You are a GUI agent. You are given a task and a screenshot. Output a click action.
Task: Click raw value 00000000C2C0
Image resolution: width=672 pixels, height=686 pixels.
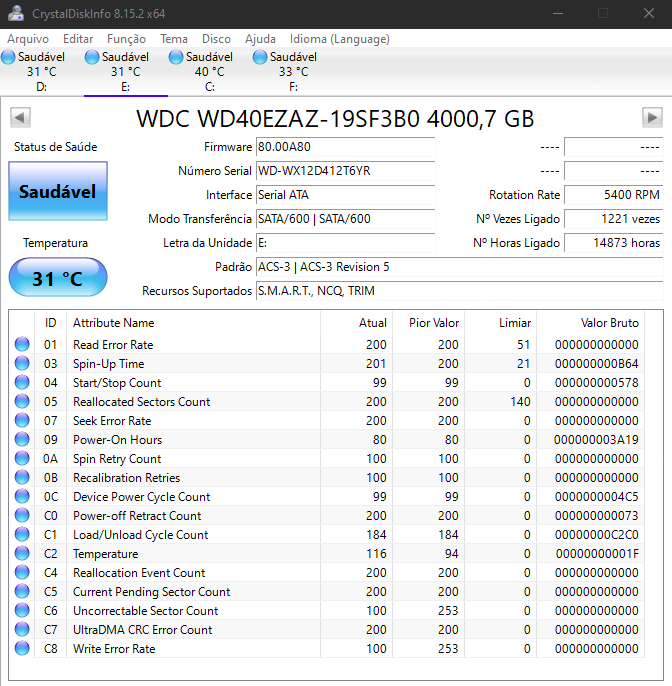[597, 535]
